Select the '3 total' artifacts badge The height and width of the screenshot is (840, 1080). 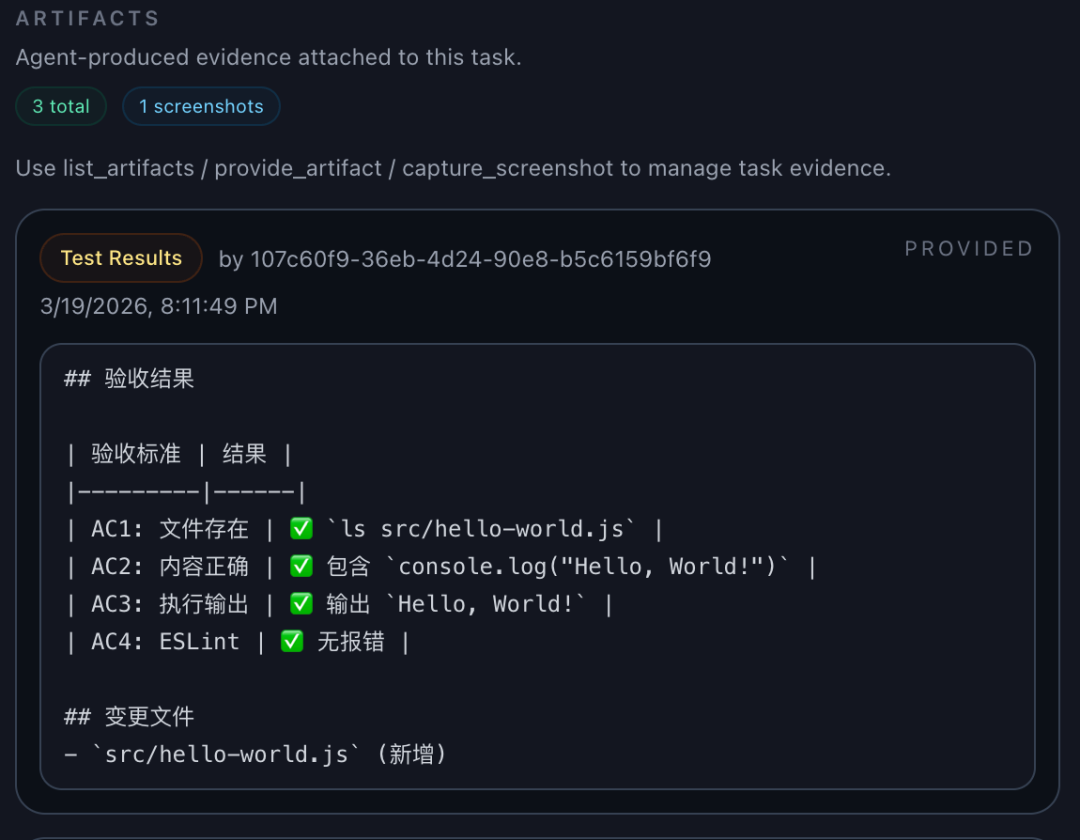pos(61,107)
